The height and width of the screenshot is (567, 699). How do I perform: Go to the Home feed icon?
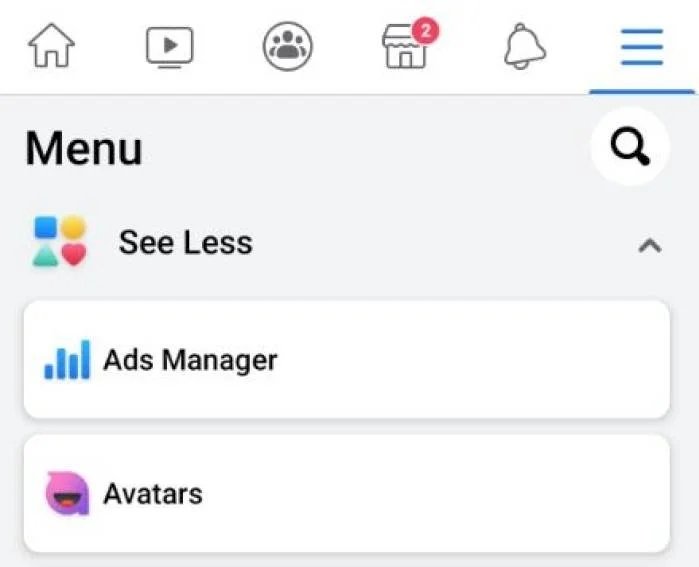pos(52,46)
